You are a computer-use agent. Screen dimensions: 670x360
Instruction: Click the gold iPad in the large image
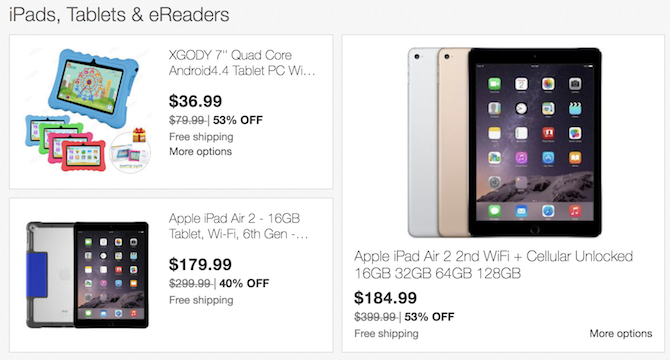[x=454, y=143]
